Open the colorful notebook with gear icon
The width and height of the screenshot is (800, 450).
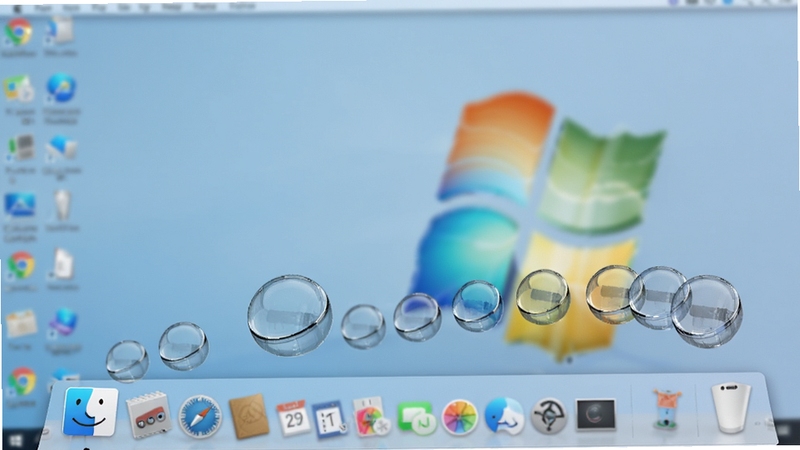click(370, 417)
